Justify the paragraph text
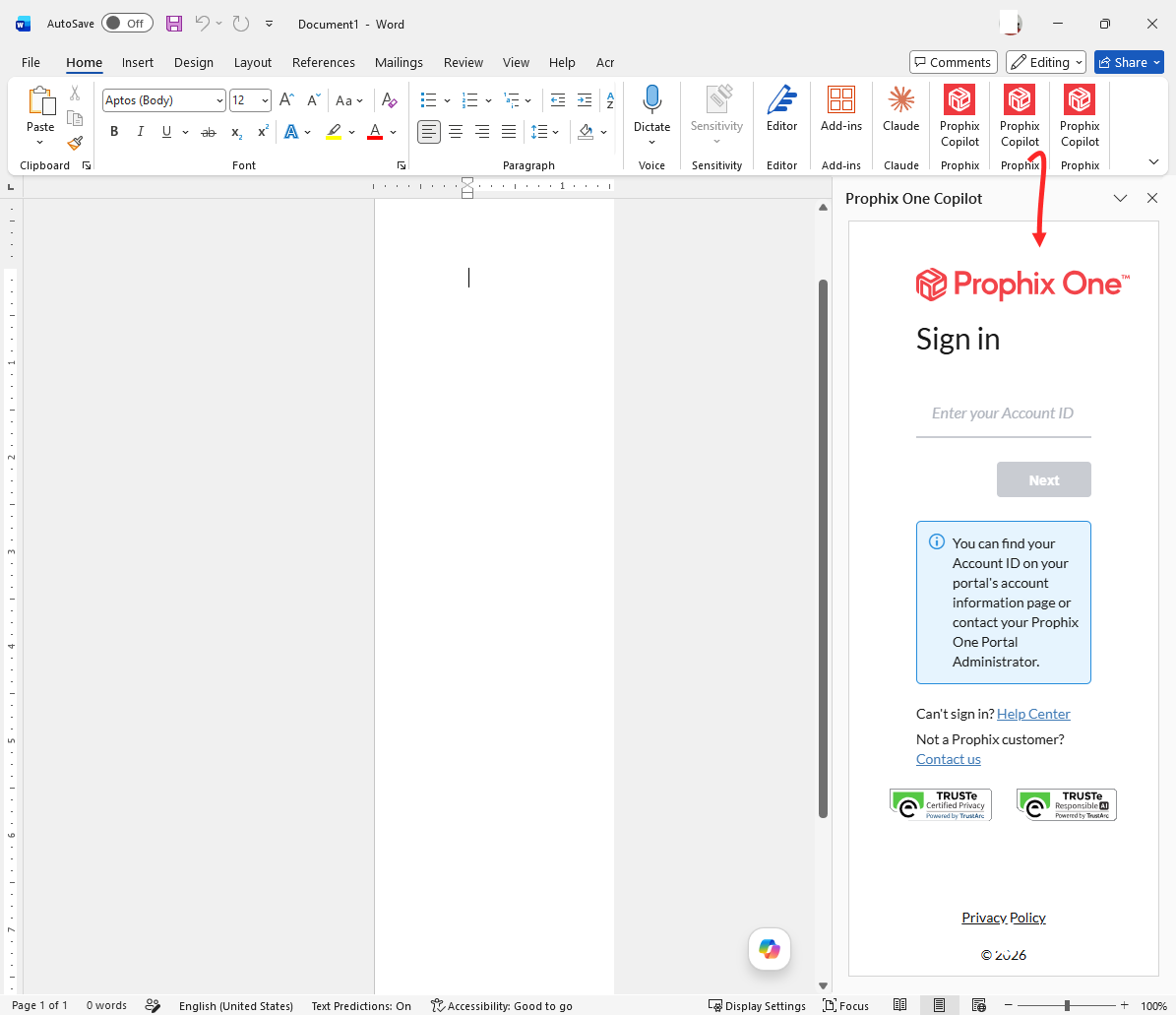Image resolution: width=1176 pixels, height=1015 pixels. (509, 132)
